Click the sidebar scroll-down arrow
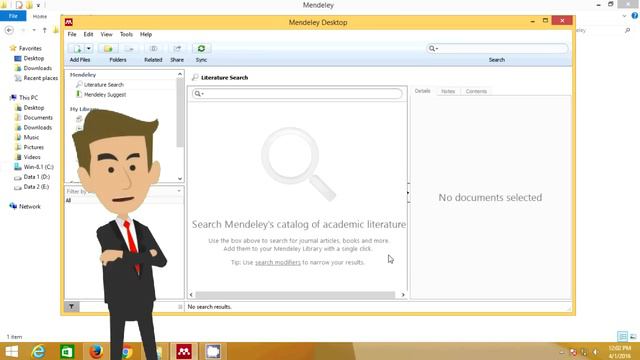640x360 pixels. tap(180, 178)
